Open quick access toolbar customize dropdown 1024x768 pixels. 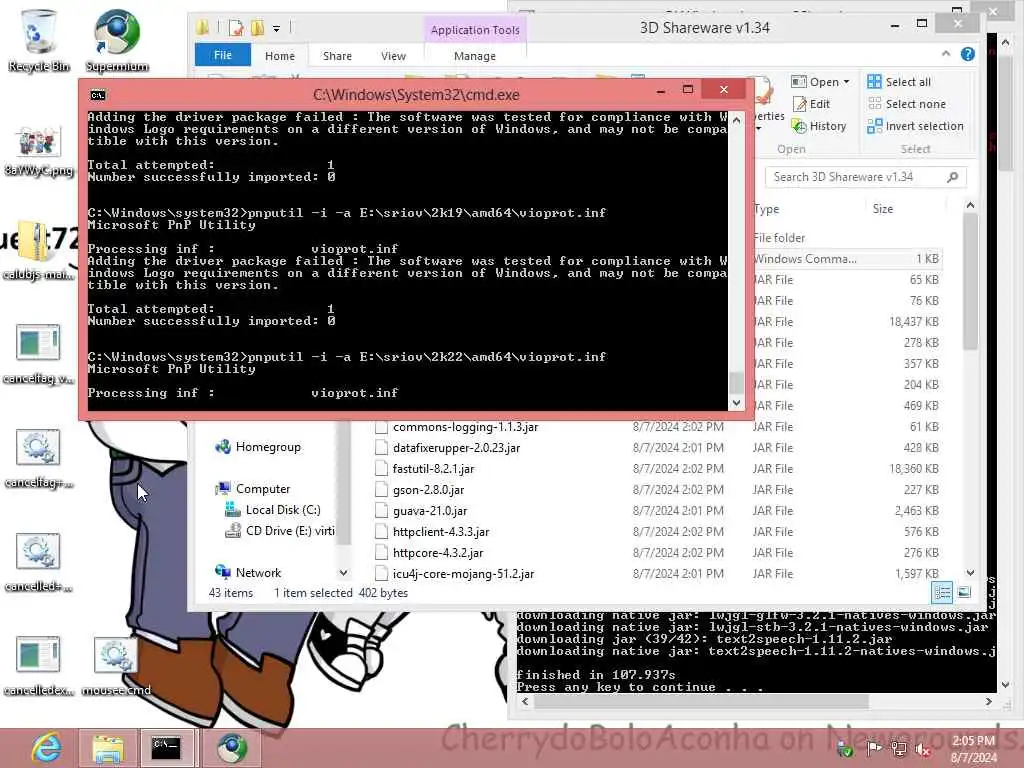[x=276, y=28]
